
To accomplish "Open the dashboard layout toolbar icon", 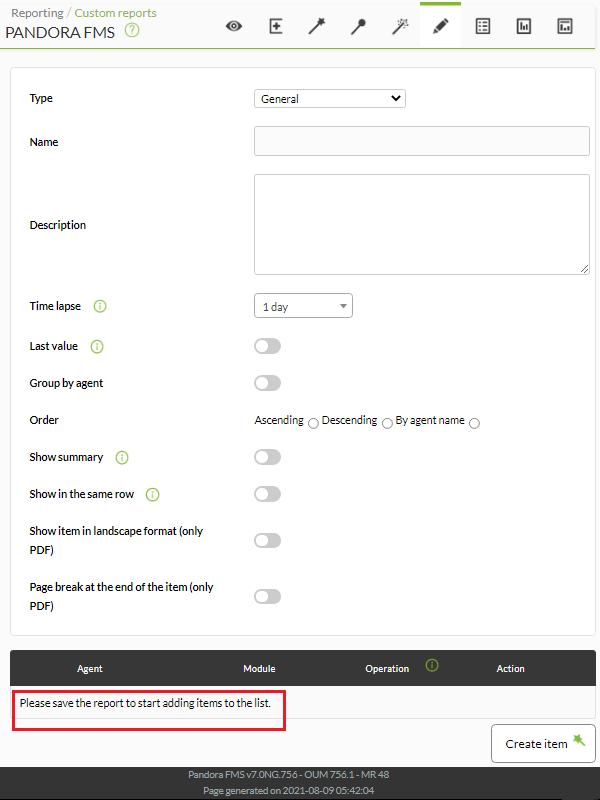I will 565,26.
